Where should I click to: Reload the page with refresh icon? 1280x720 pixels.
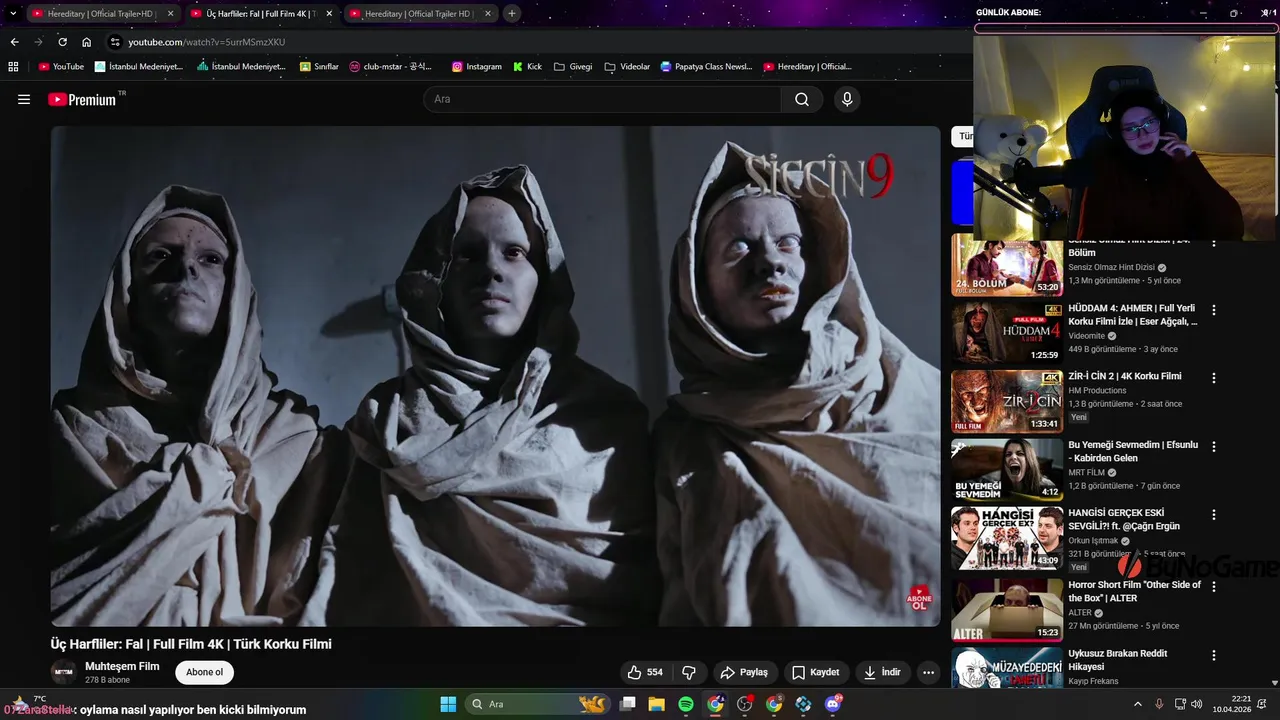coord(62,42)
